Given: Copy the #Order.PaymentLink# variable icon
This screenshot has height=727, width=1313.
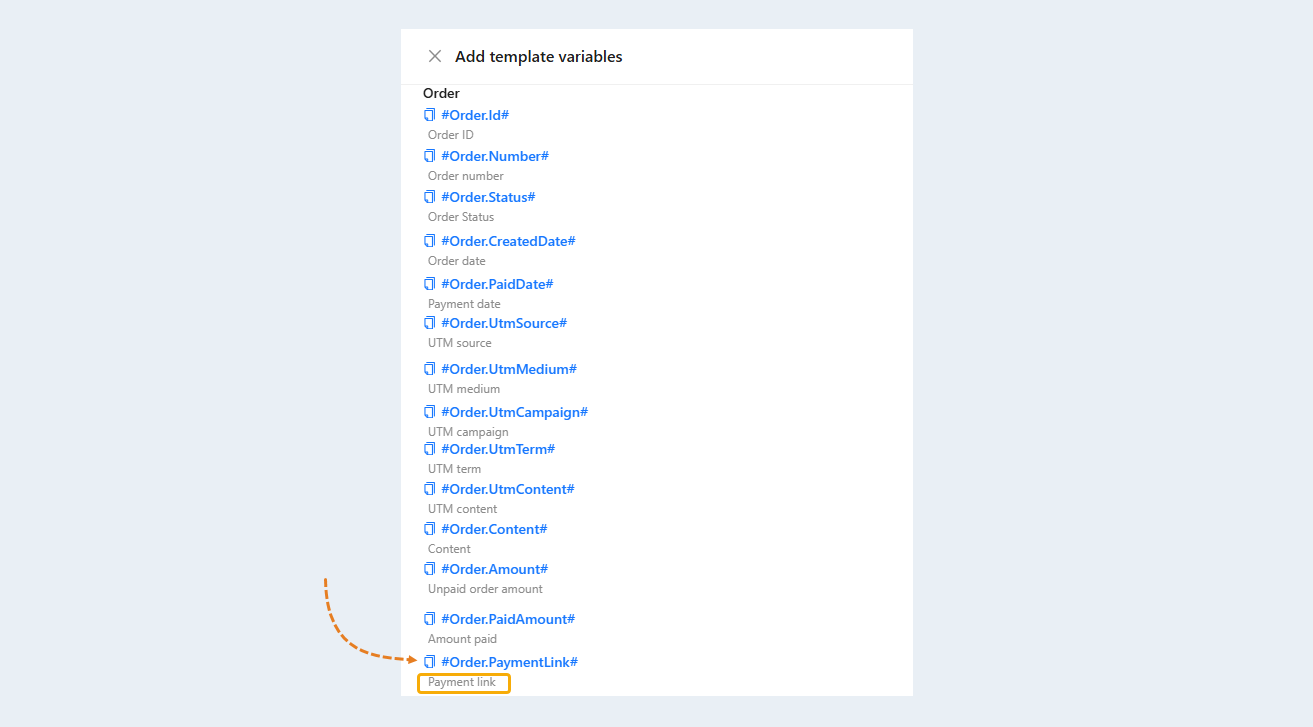Looking at the screenshot, I should click(430, 662).
